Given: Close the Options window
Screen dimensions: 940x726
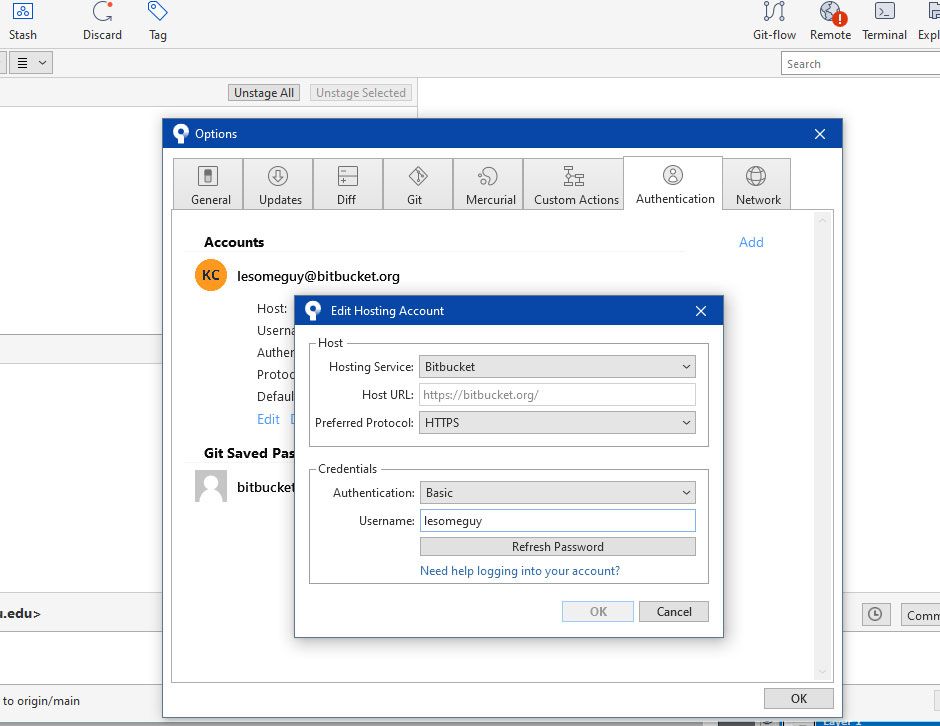Looking at the screenshot, I should coord(820,134).
